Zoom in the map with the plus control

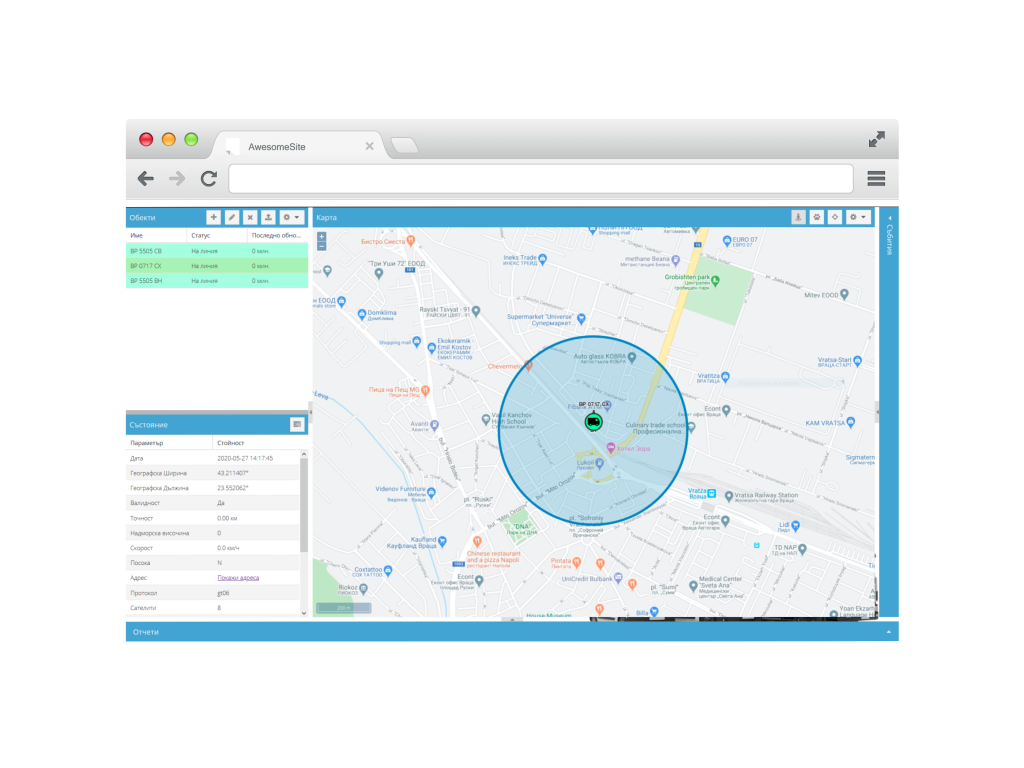(x=321, y=237)
